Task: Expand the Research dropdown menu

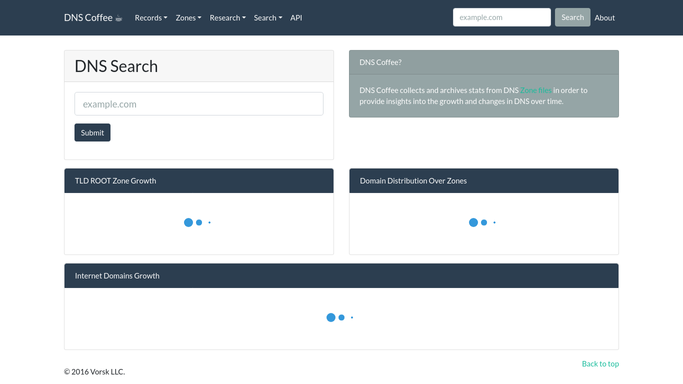Action: coord(227,18)
